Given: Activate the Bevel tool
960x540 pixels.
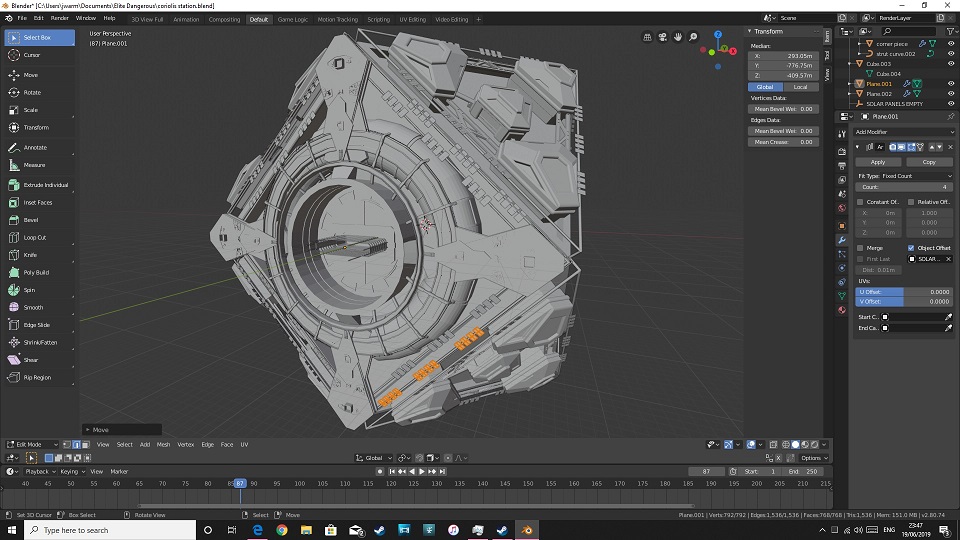Looking at the screenshot, I should point(40,220).
